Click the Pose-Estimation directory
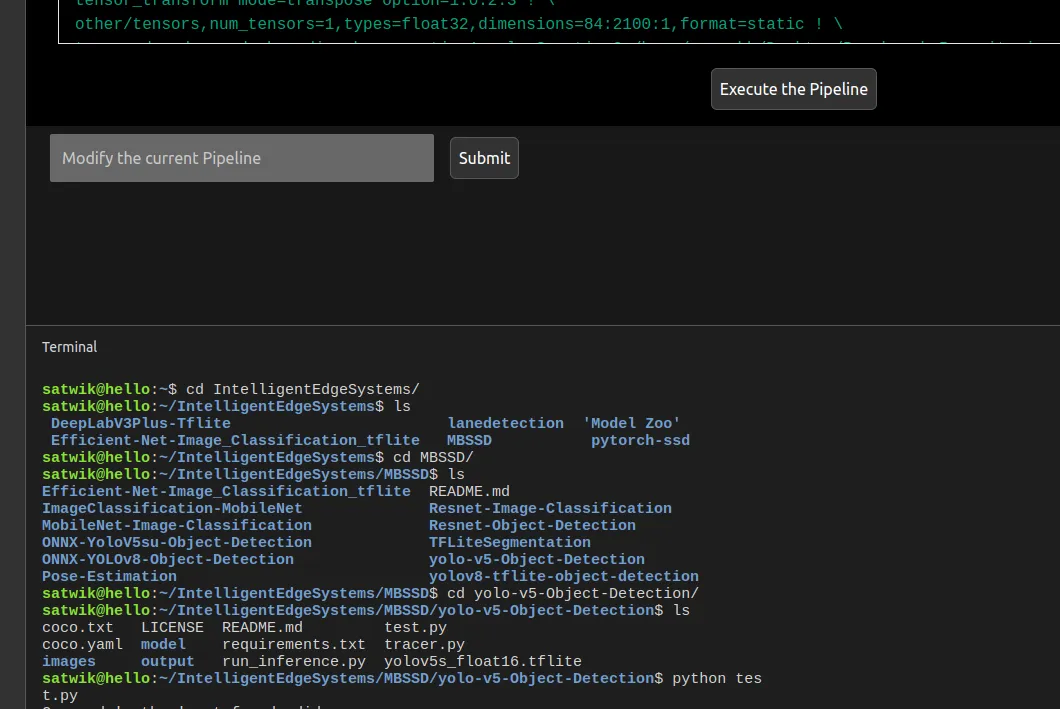 109,577
